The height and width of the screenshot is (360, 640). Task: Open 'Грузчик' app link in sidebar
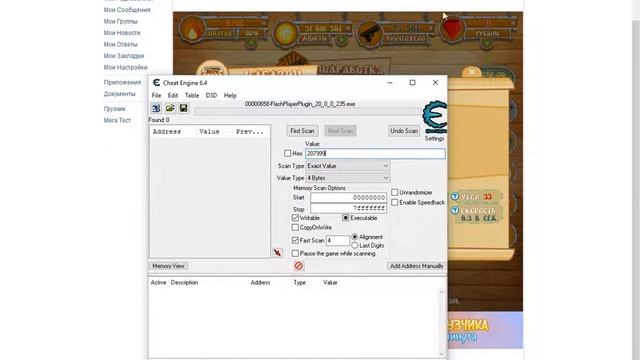[x=115, y=109]
